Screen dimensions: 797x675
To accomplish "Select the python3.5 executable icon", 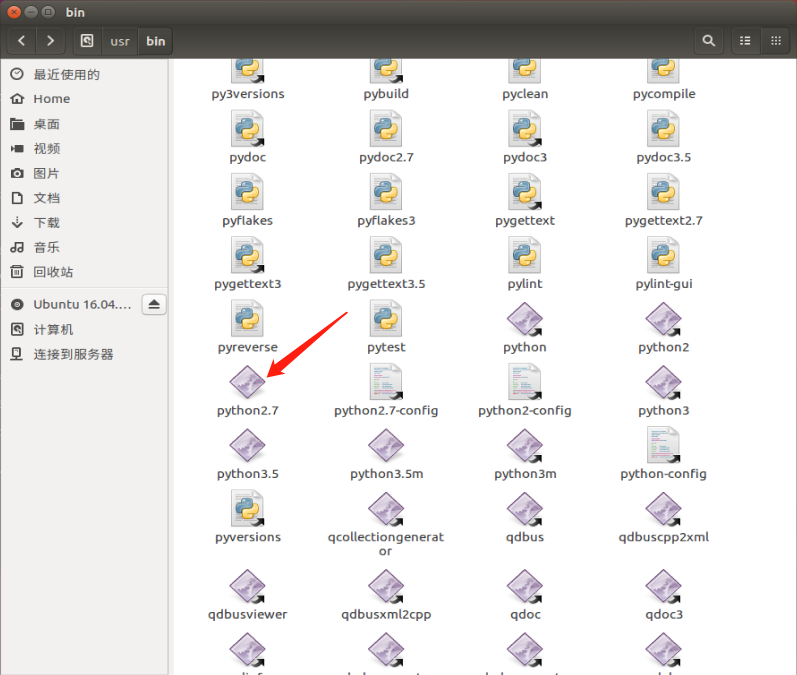I will coord(248,446).
